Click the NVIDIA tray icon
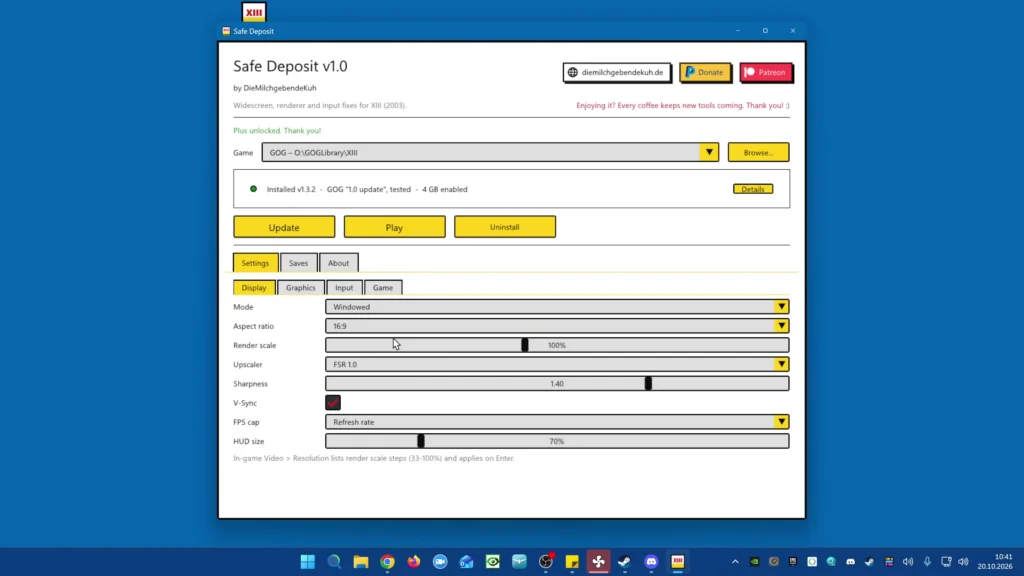Viewport: 1024px width, 576px height. pos(754,562)
